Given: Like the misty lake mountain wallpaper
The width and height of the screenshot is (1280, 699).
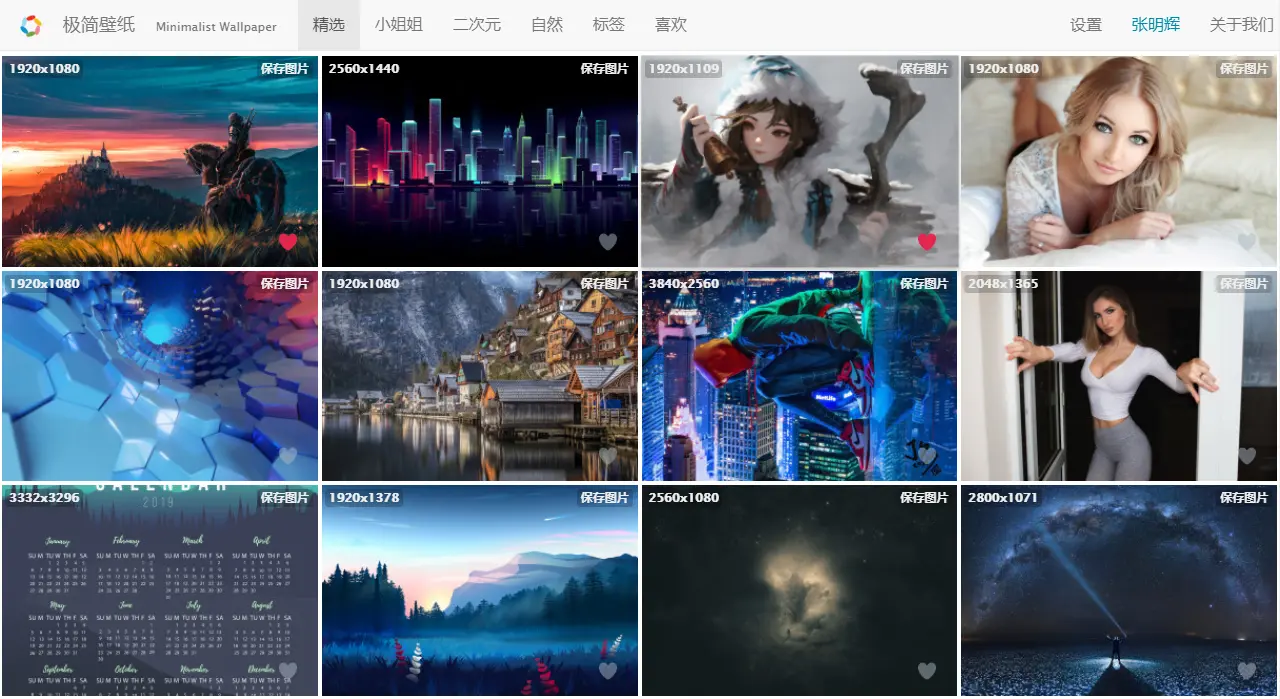Looking at the screenshot, I should [x=608, y=670].
